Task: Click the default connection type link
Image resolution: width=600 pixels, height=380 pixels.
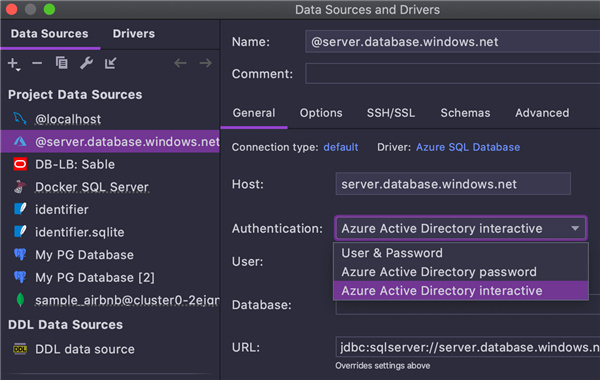Action: coord(341,147)
